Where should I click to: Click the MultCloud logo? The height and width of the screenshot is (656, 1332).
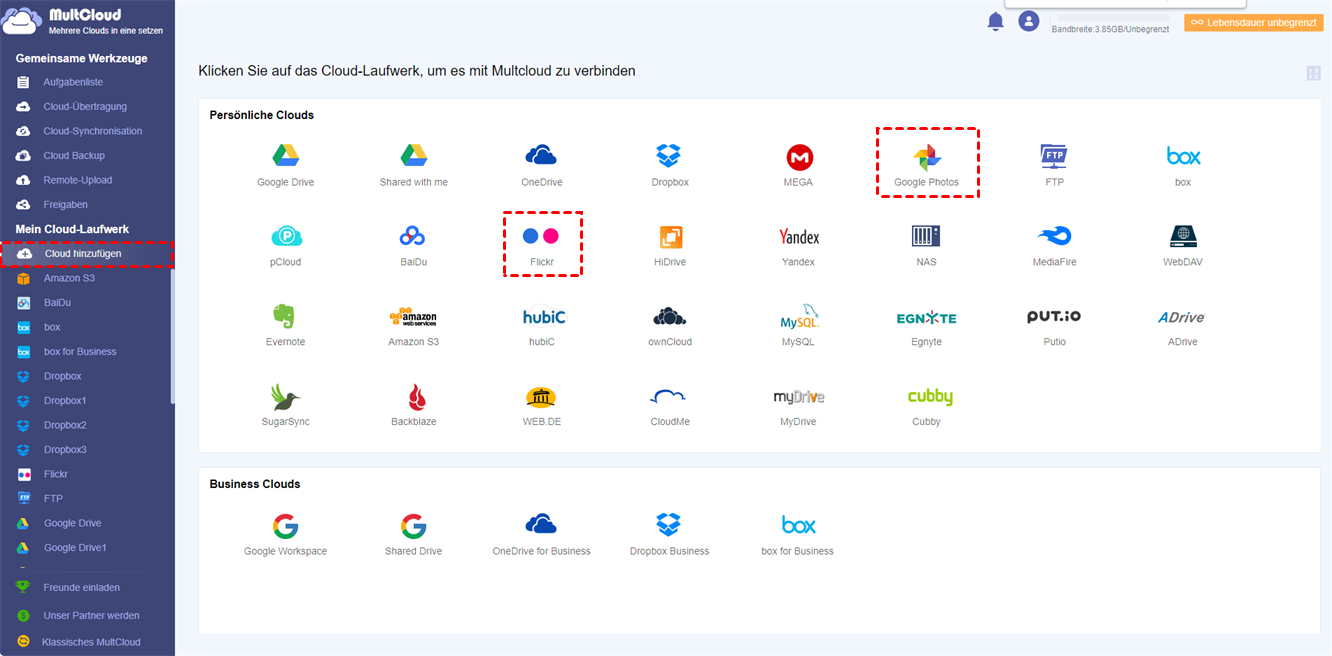(84, 22)
